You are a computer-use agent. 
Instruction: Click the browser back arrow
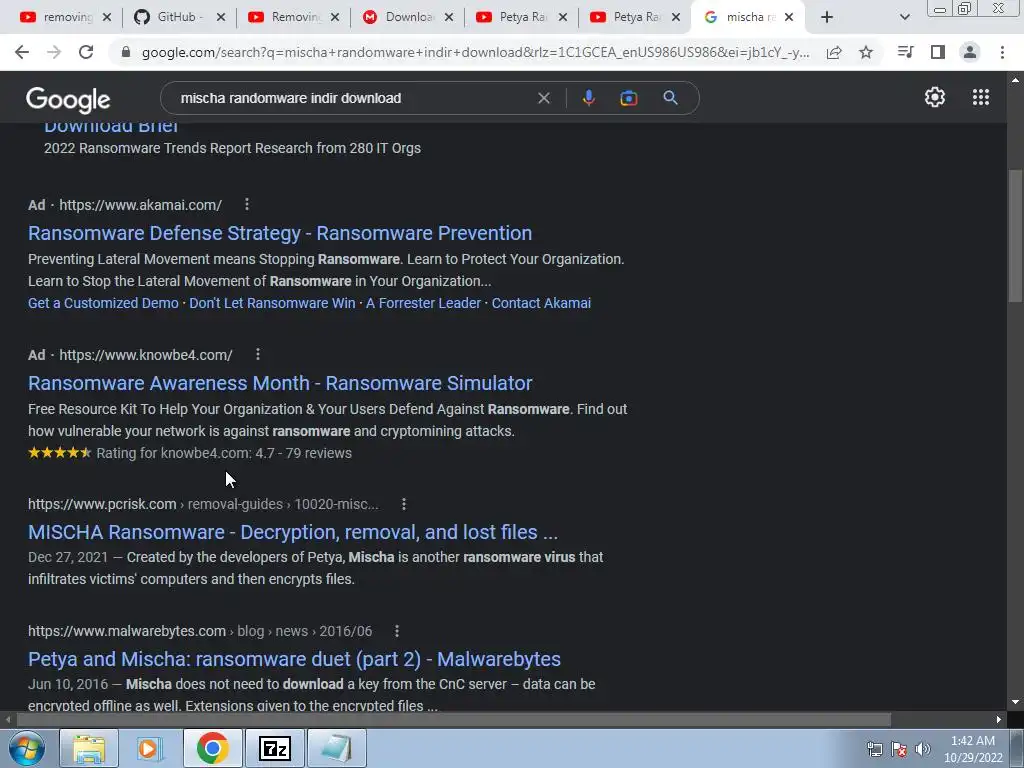pyautogui.click(x=22, y=52)
